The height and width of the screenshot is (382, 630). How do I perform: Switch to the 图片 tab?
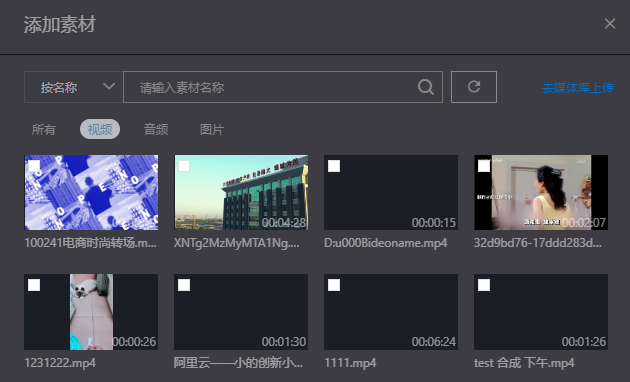(x=212, y=129)
